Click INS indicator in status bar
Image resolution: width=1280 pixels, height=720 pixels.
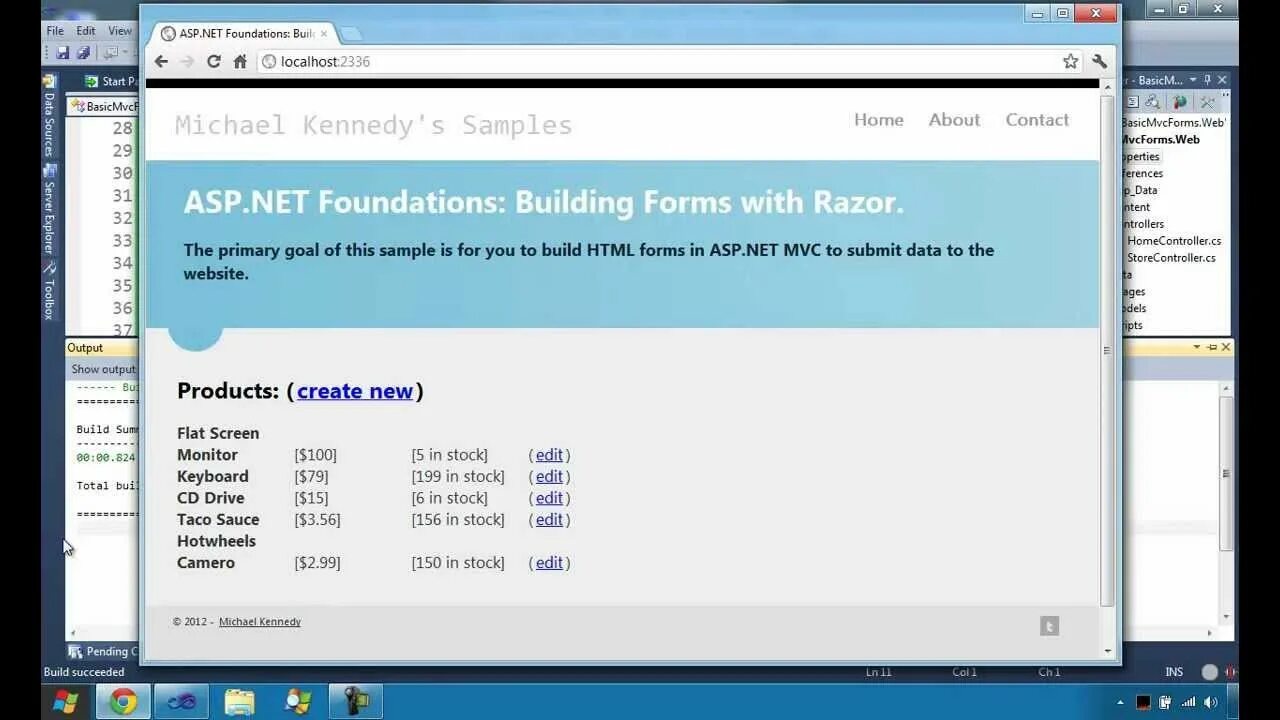click(1174, 672)
